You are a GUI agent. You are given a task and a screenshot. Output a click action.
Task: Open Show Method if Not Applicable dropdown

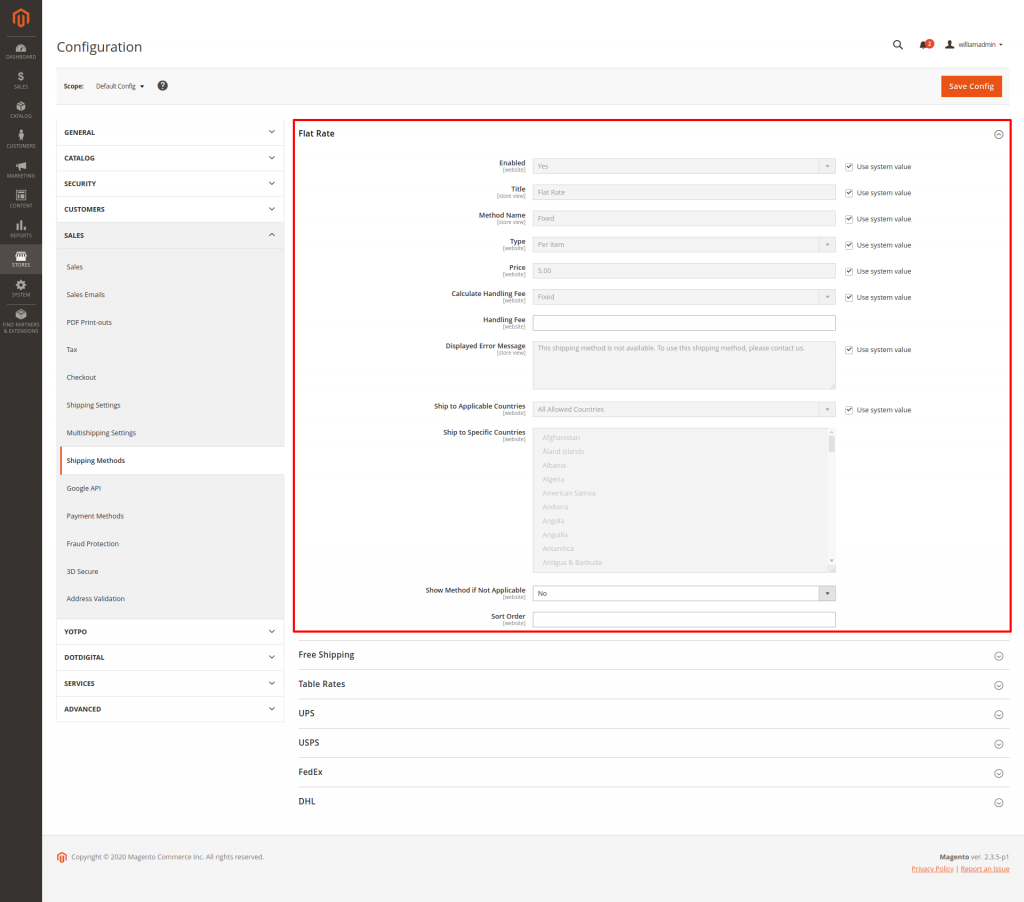pos(683,593)
